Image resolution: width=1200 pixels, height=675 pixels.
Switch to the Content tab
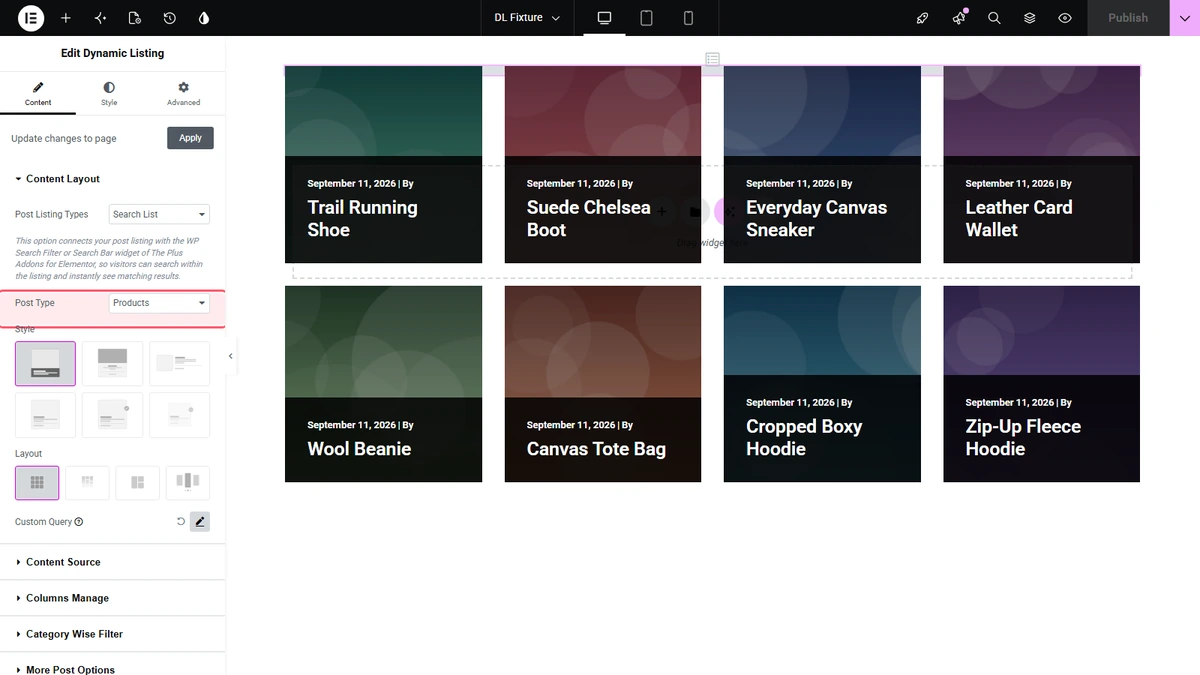(x=38, y=94)
